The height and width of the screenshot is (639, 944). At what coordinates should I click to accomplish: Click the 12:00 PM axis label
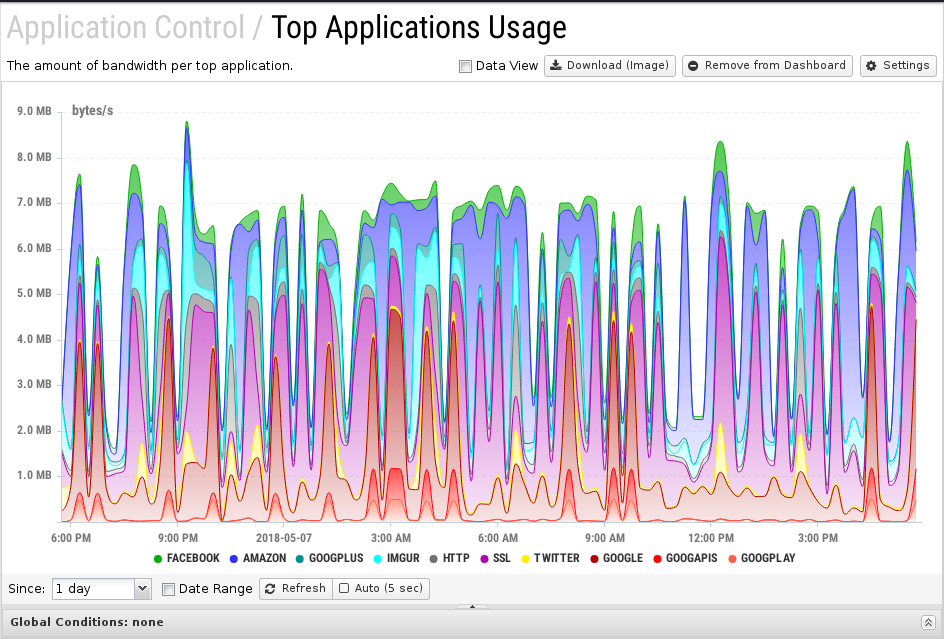[711, 538]
